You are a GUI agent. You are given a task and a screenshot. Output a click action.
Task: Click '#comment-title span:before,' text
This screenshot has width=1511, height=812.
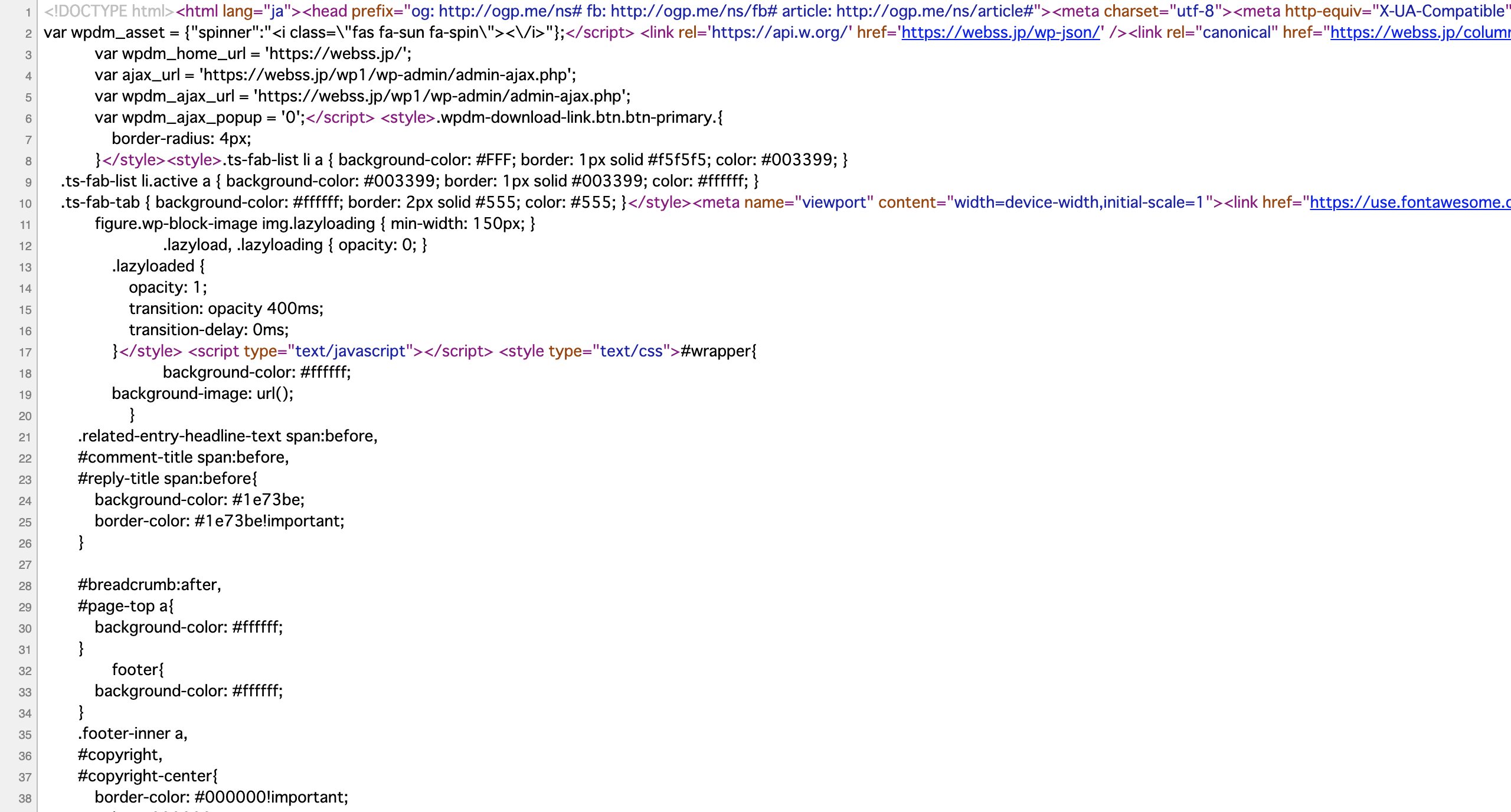tap(183, 457)
